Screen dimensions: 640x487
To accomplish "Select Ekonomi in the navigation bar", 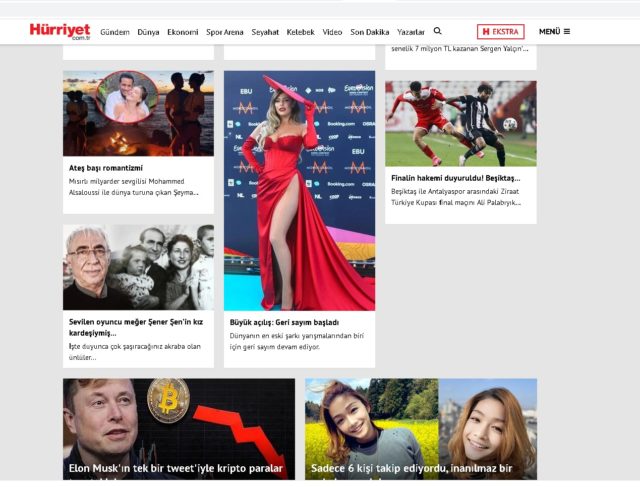I will pyautogui.click(x=182, y=32).
